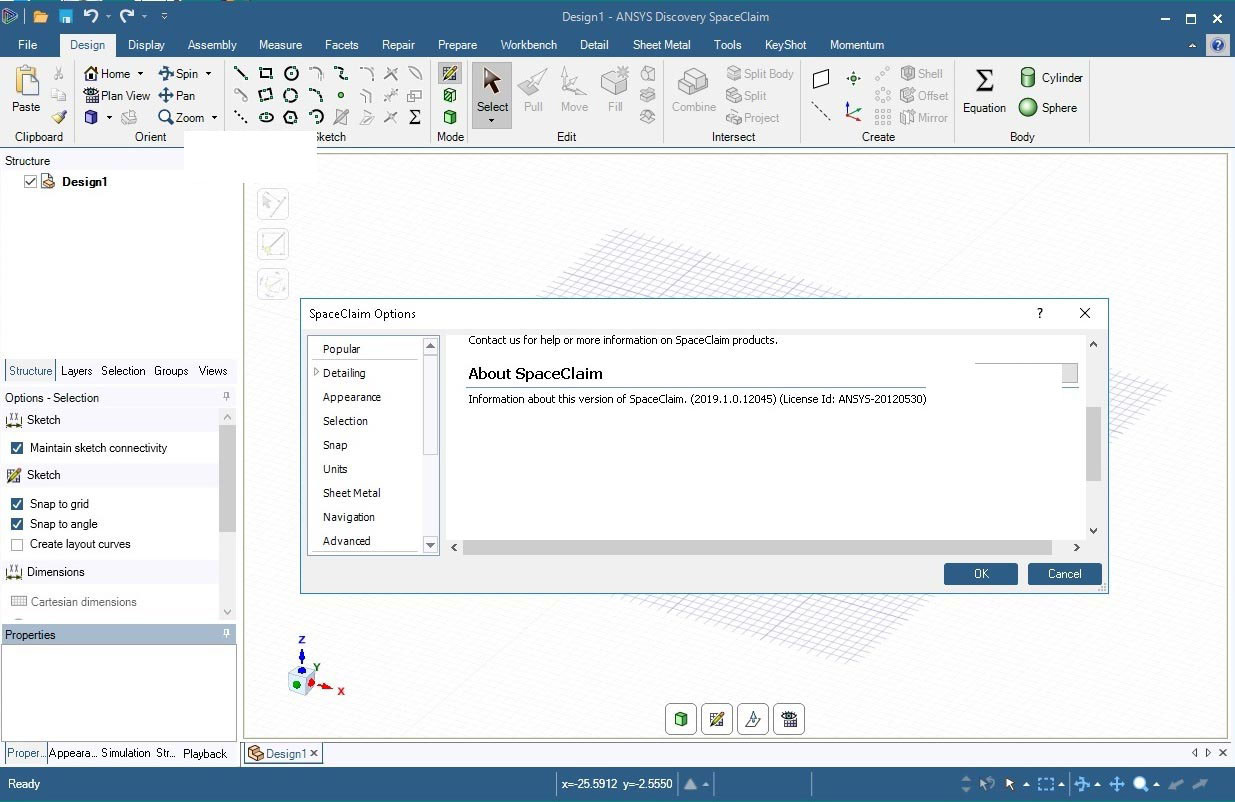The height and width of the screenshot is (802, 1235).
Task: Insert an Axis from Create group
Action: click(x=821, y=112)
